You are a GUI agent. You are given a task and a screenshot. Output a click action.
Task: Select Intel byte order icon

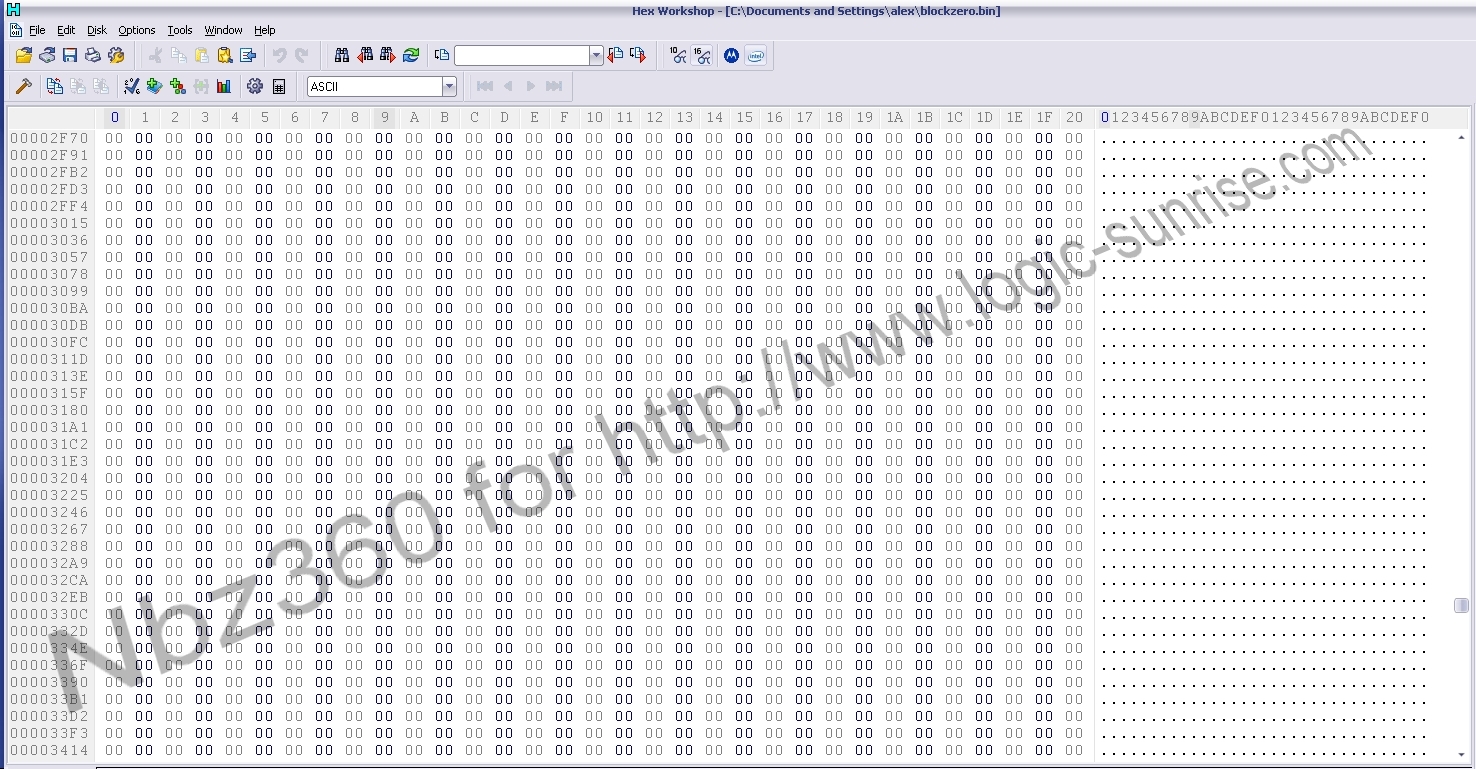click(756, 55)
